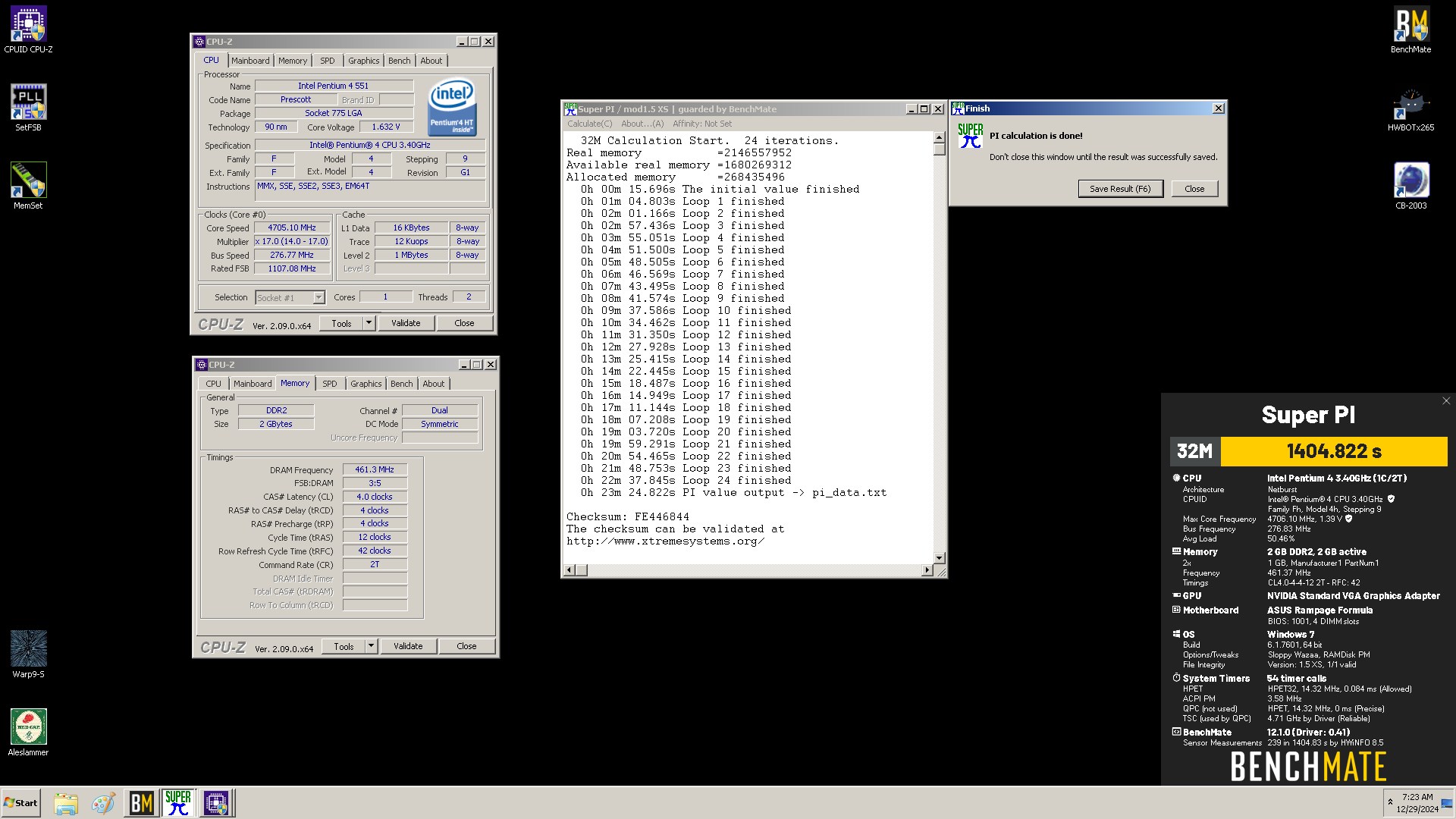1456x819 pixels.
Task: Open the About...(A) menu in Super PI
Action: point(642,124)
